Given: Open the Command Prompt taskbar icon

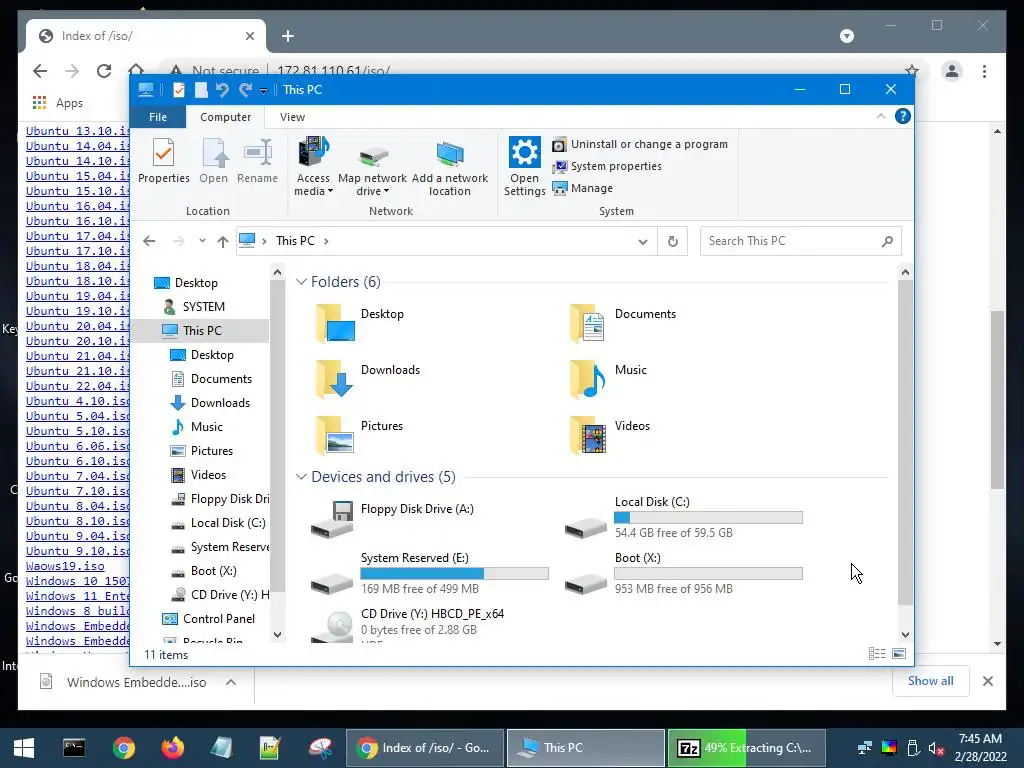Looking at the screenshot, I should coord(74,748).
